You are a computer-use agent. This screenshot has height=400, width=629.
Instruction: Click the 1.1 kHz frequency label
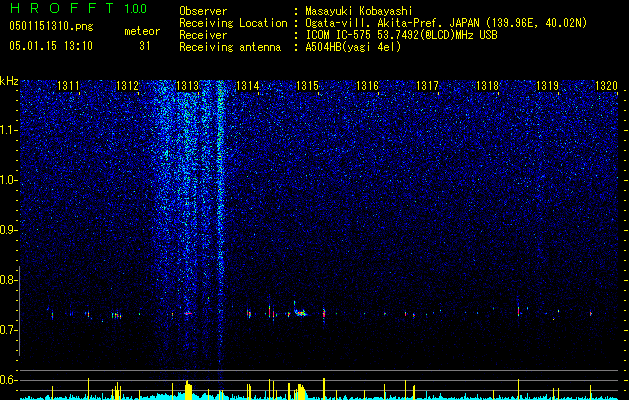pyautogui.click(x=9, y=130)
